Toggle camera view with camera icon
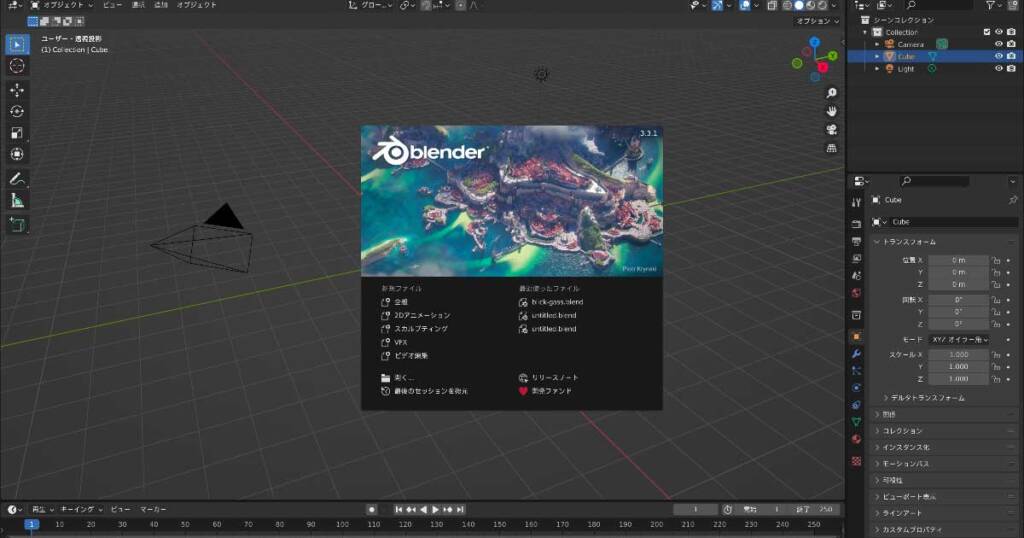1024x538 pixels. point(831,130)
